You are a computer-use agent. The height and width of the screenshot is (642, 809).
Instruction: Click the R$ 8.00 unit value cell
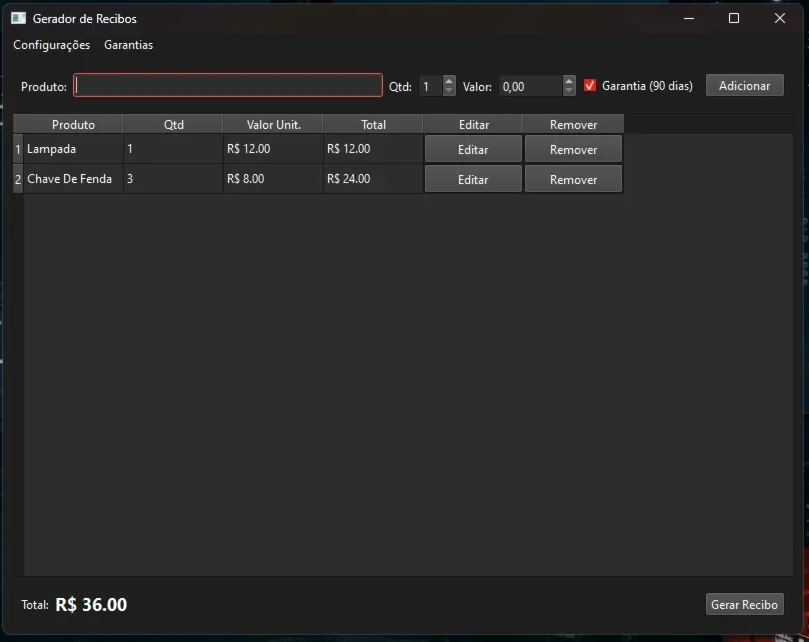tap(273, 179)
